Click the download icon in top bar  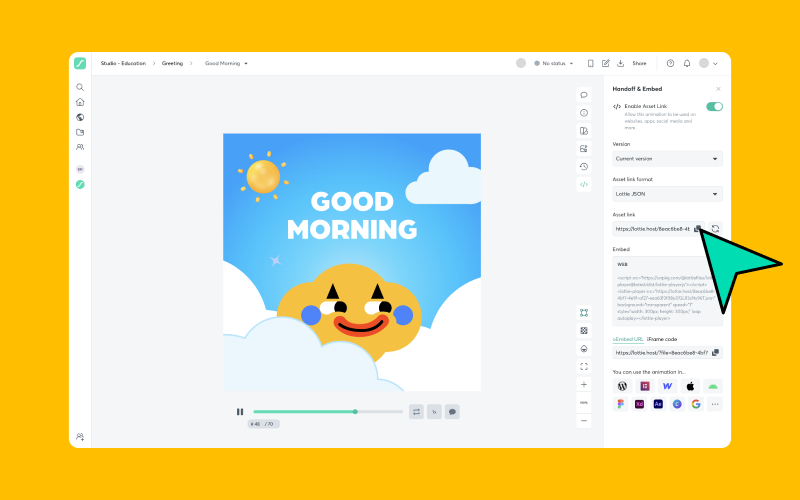pos(620,63)
